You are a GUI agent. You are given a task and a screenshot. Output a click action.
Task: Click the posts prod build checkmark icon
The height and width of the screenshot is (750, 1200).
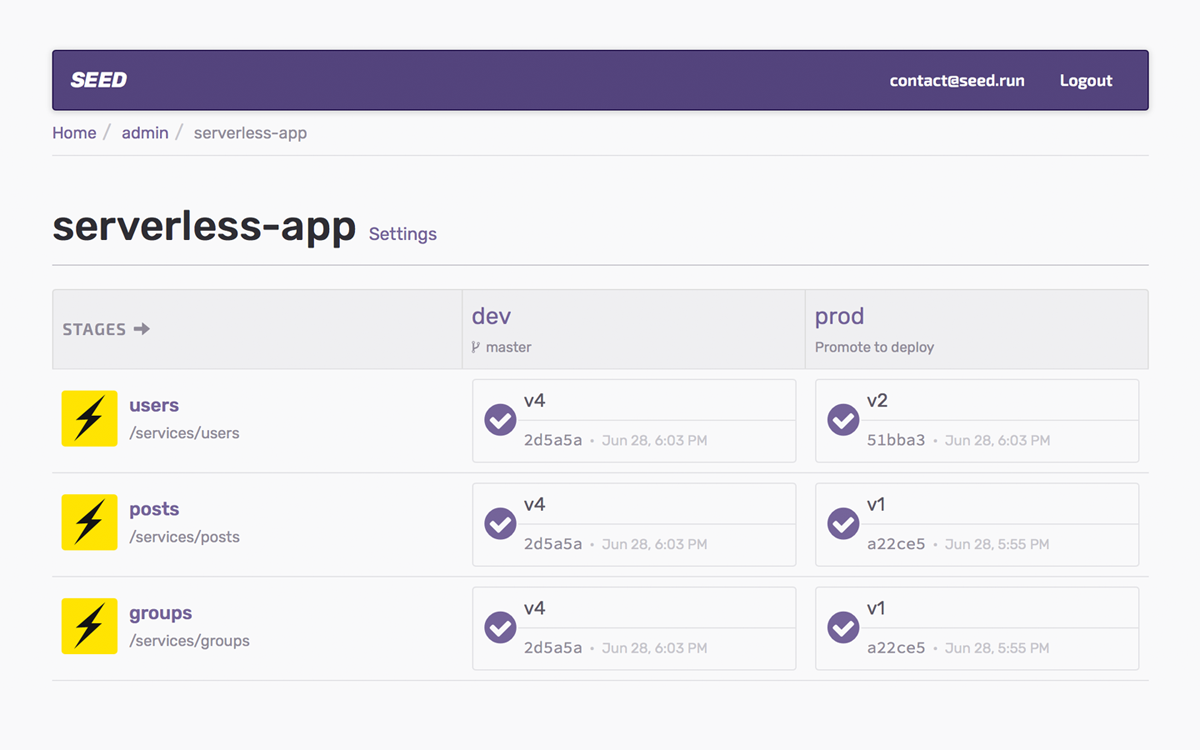843,524
